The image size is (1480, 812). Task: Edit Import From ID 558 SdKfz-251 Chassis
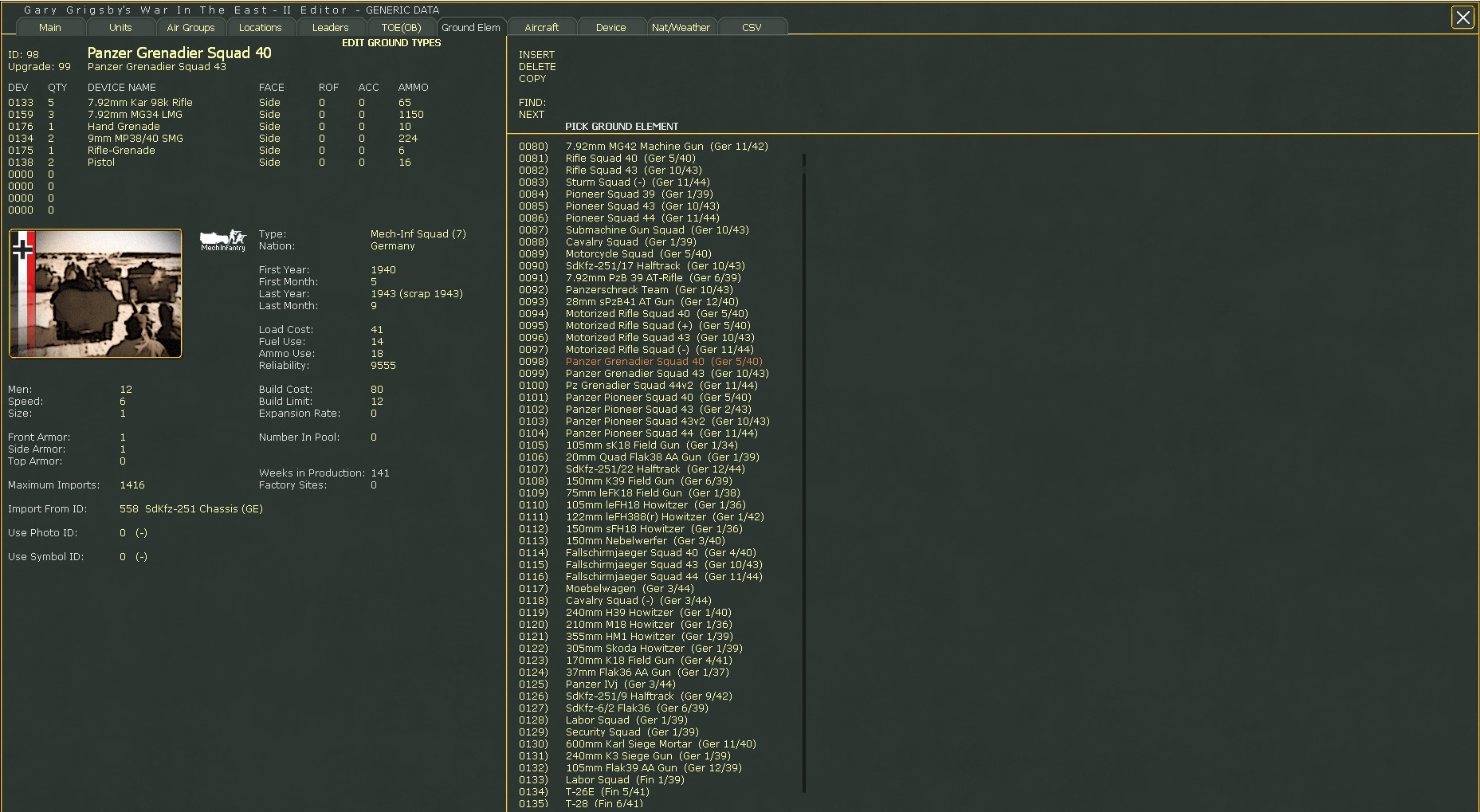point(191,509)
